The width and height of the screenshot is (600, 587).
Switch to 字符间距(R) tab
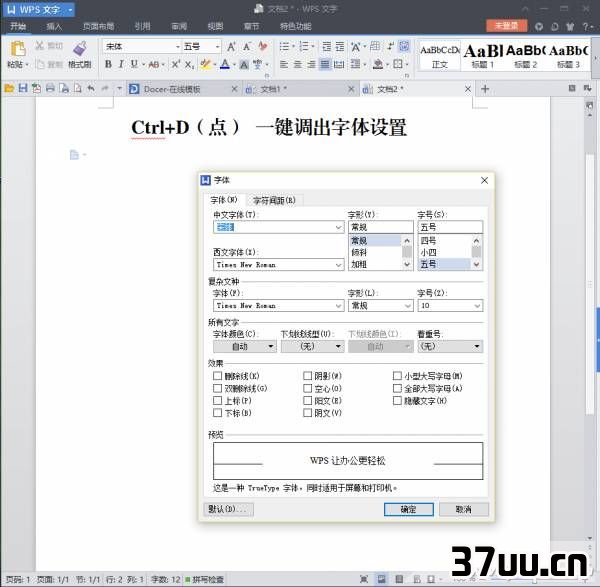point(274,200)
